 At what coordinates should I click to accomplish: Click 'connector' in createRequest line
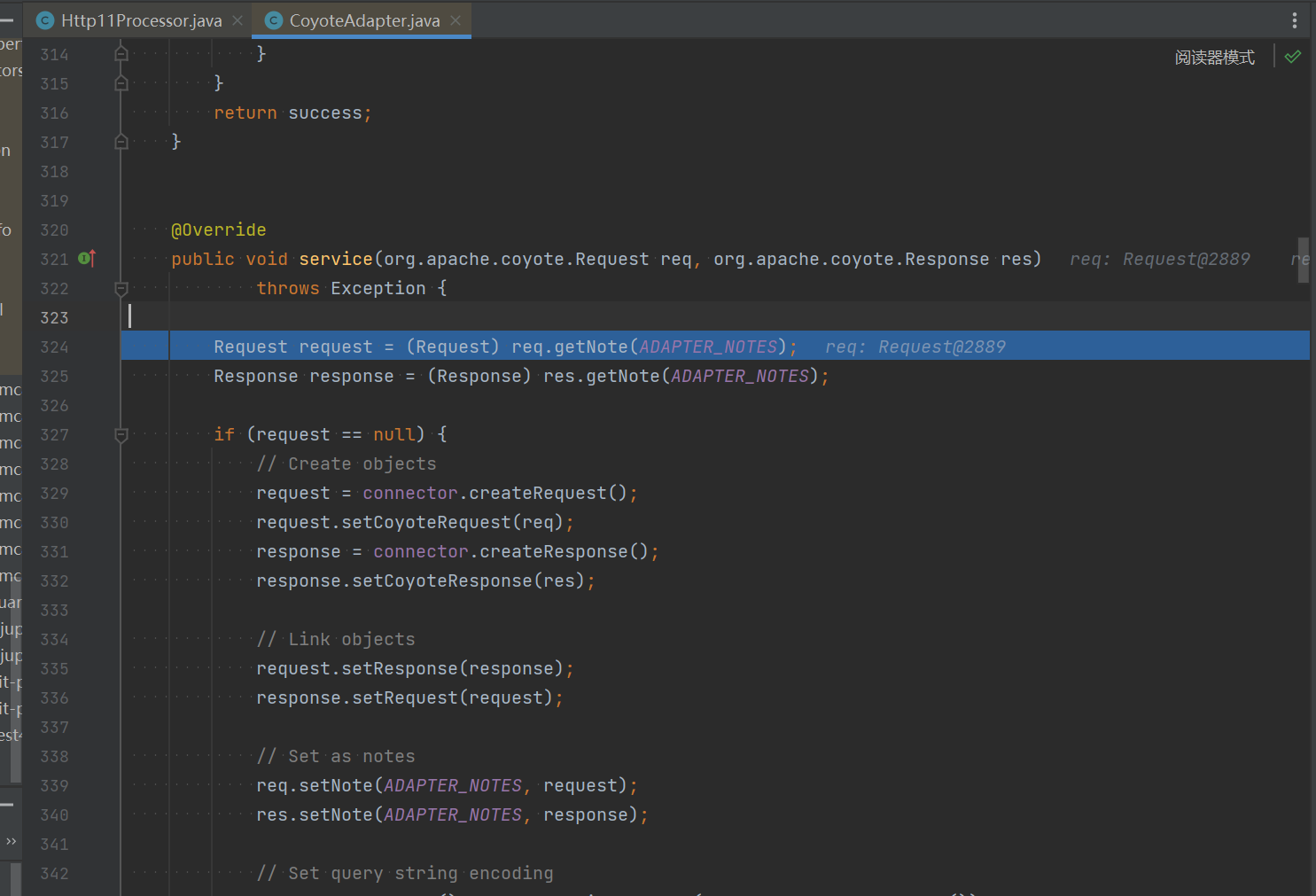(x=410, y=493)
